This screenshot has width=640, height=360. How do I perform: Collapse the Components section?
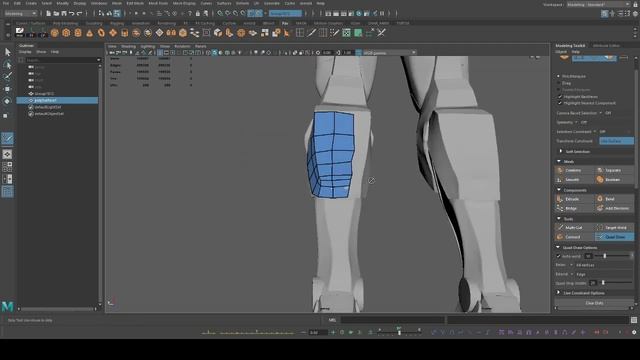pyautogui.click(x=559, y=190)
